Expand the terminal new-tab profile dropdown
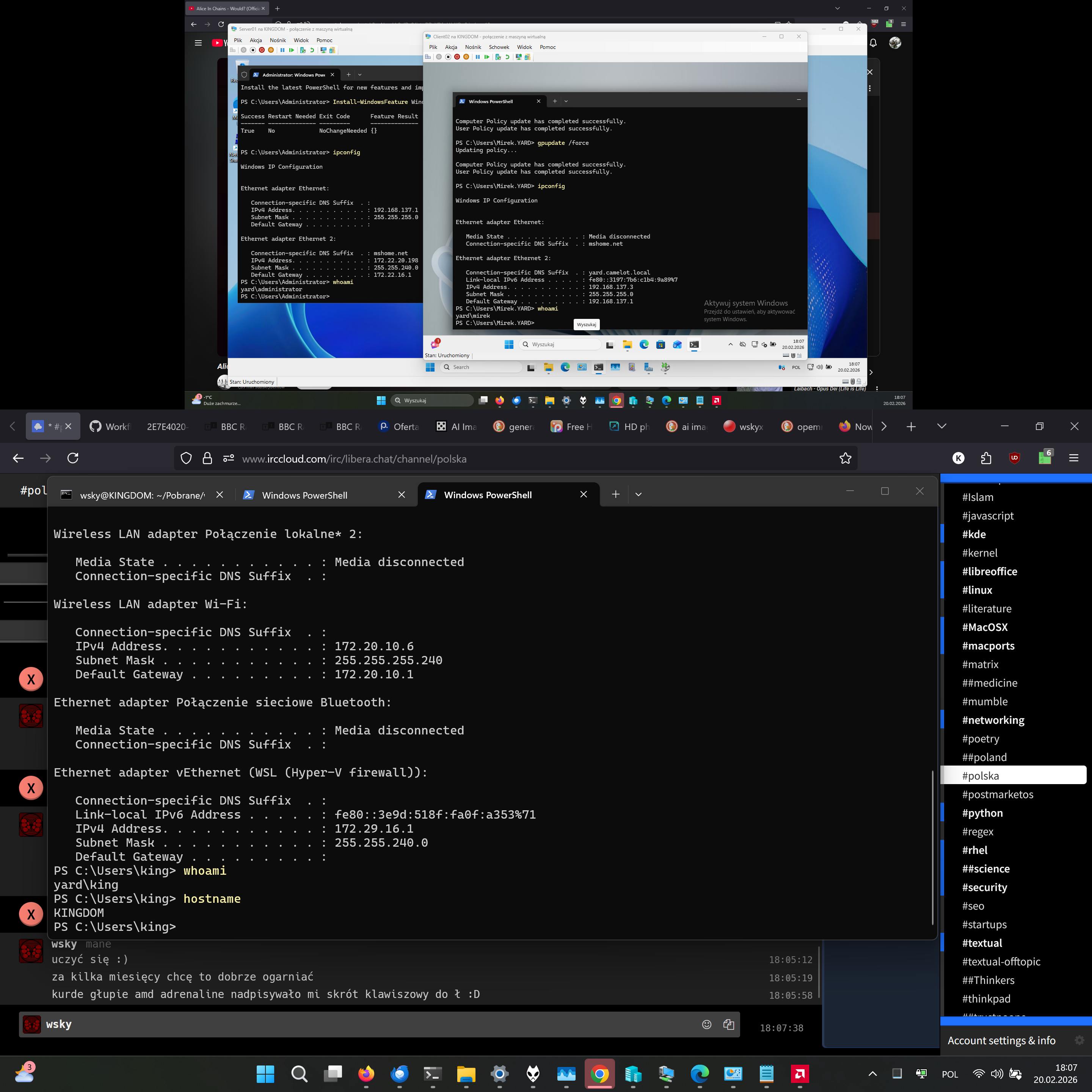Viewport: 1092px width, 1092px height. pyautogui.click(x=638, y=494)
